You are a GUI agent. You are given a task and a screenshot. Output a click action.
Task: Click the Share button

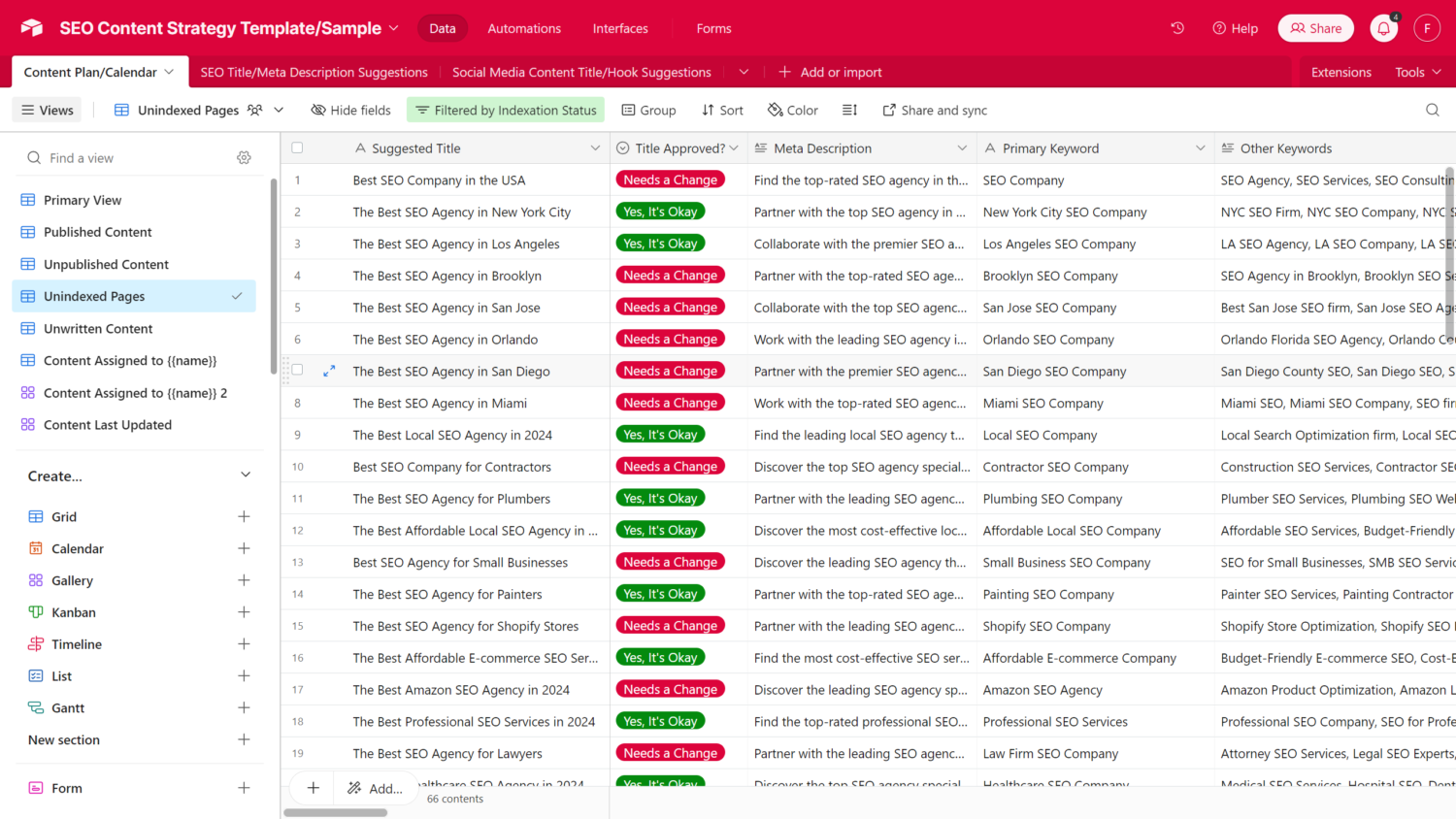pos(1315,28)
